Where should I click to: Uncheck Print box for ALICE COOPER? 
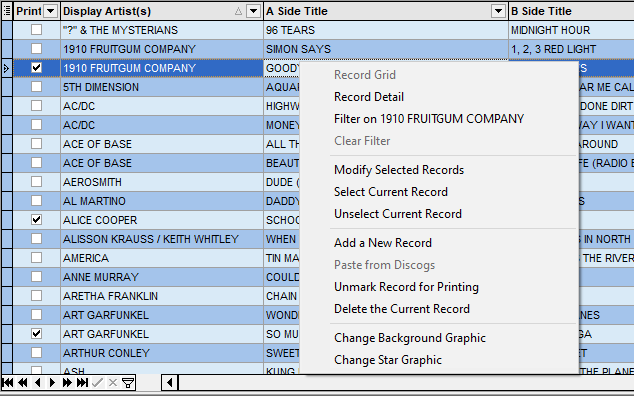[36, 220]
